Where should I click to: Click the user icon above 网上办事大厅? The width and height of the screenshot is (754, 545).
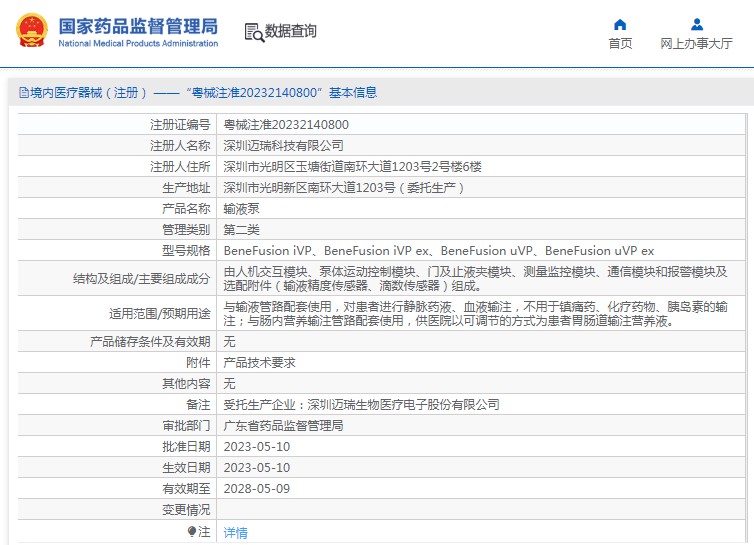point(697,24)
